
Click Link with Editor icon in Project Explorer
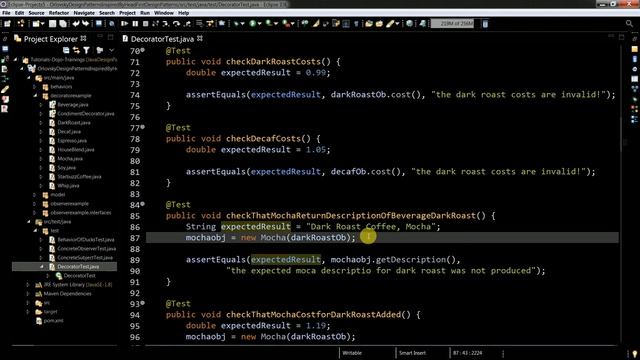(x=76, y=50)
